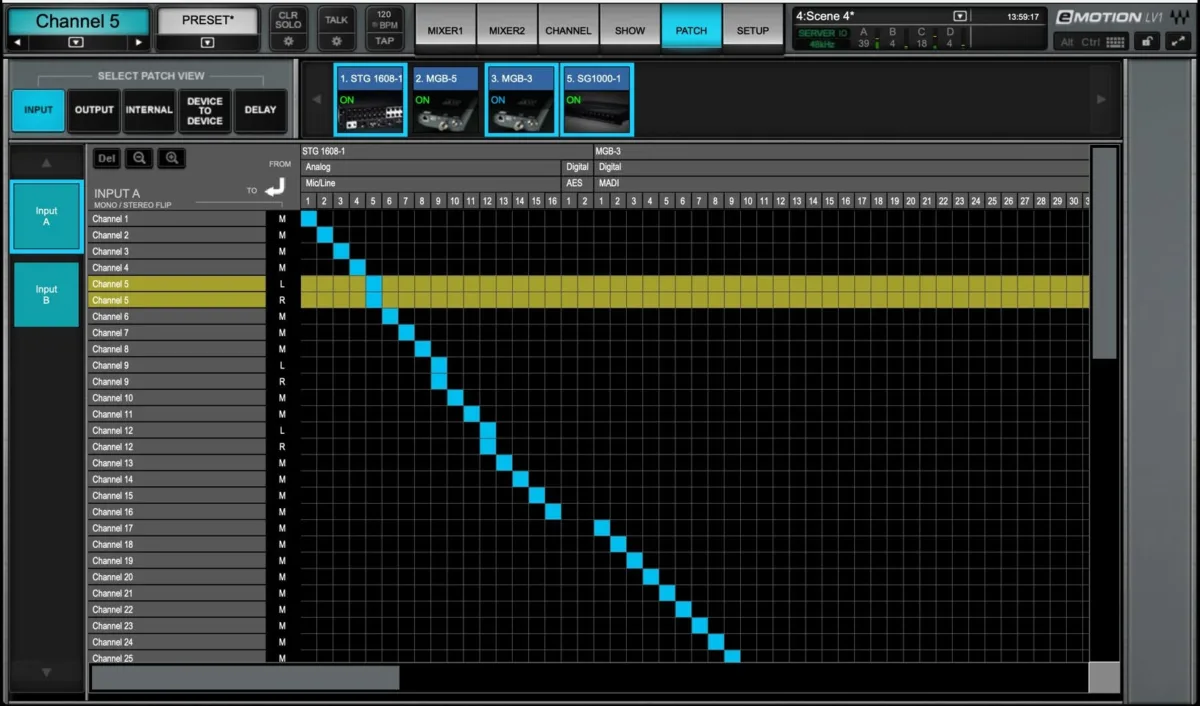Open the Channel 5 selector dropdown

click(77, 43)
